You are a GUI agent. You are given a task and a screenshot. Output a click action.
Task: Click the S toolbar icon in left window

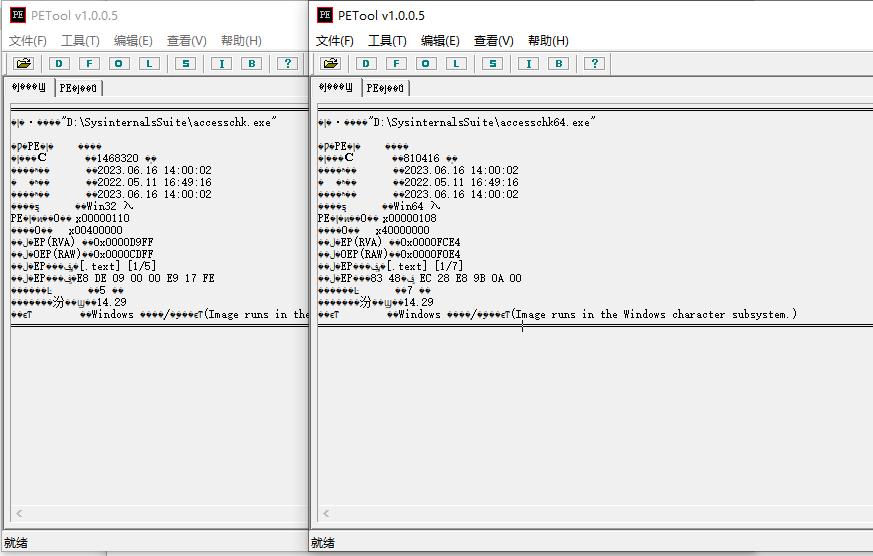pyautogui.click(x=185, y=63)
